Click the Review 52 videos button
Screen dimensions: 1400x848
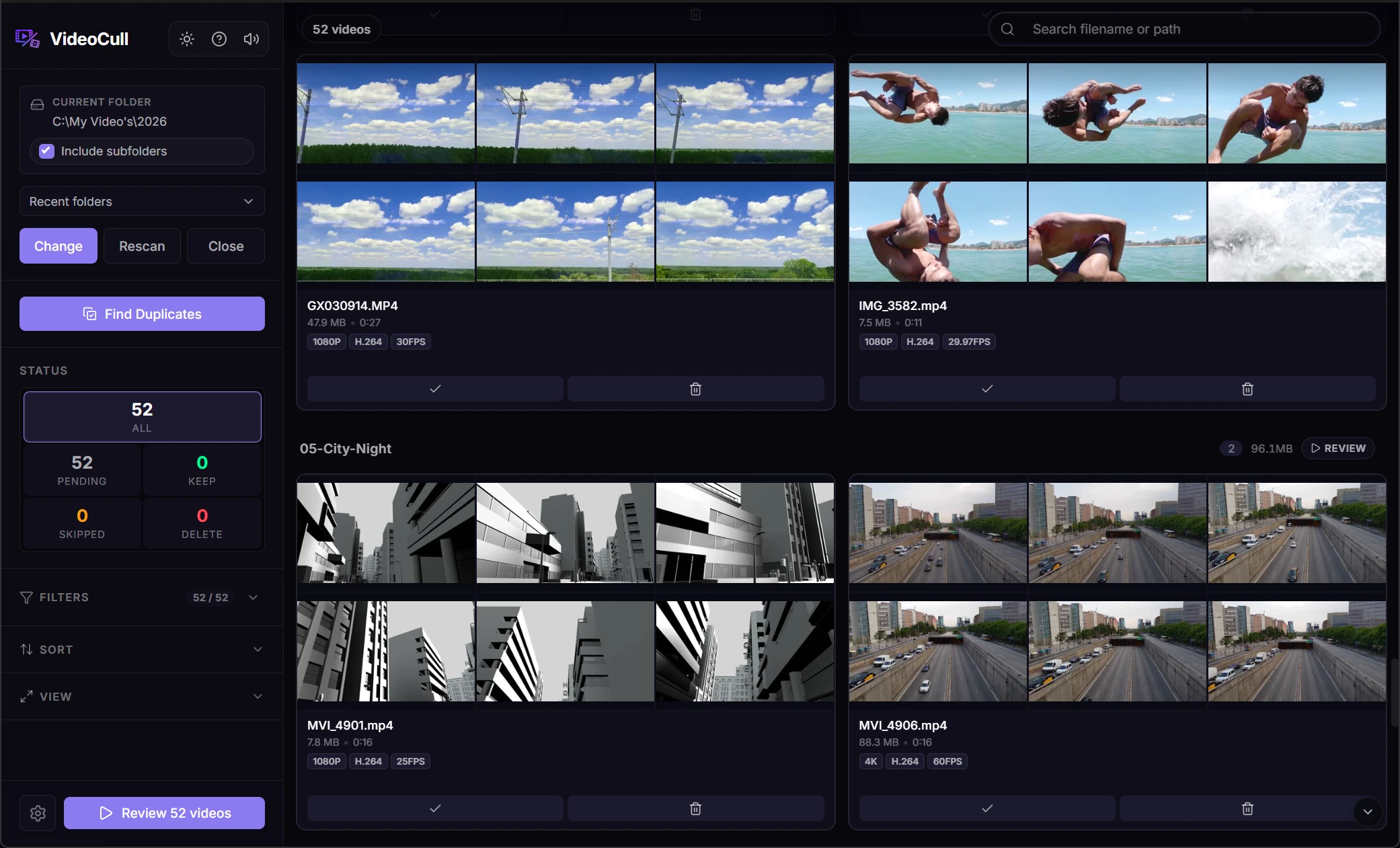pyautogui.click(x=164, y=813)
